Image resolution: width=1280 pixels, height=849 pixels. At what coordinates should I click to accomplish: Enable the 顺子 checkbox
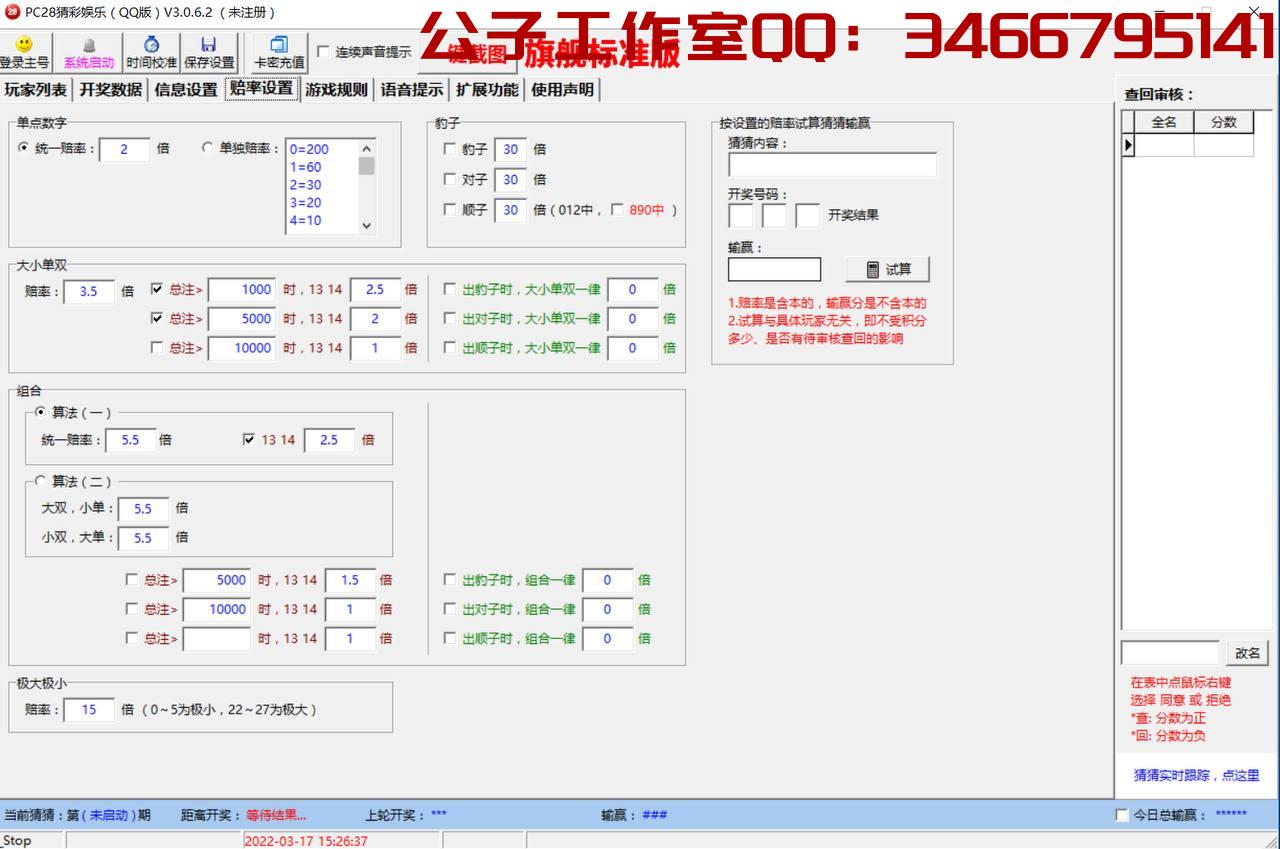[x=450, y=210]
